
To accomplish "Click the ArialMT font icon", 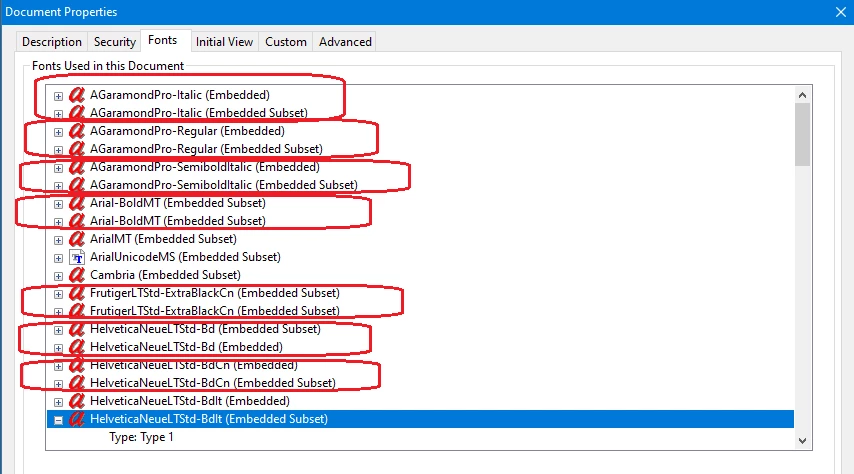I will pos(77,239).
